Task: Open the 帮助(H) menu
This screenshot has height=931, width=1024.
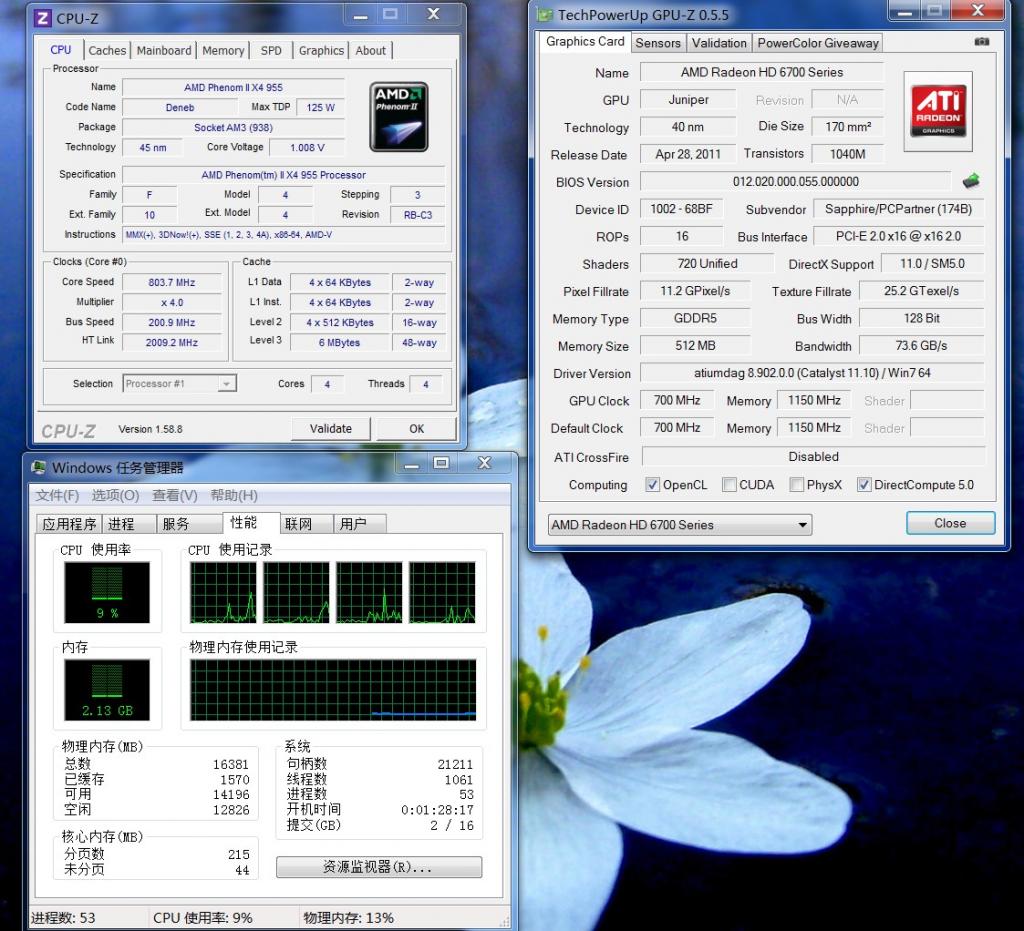Action: [234, 495]
